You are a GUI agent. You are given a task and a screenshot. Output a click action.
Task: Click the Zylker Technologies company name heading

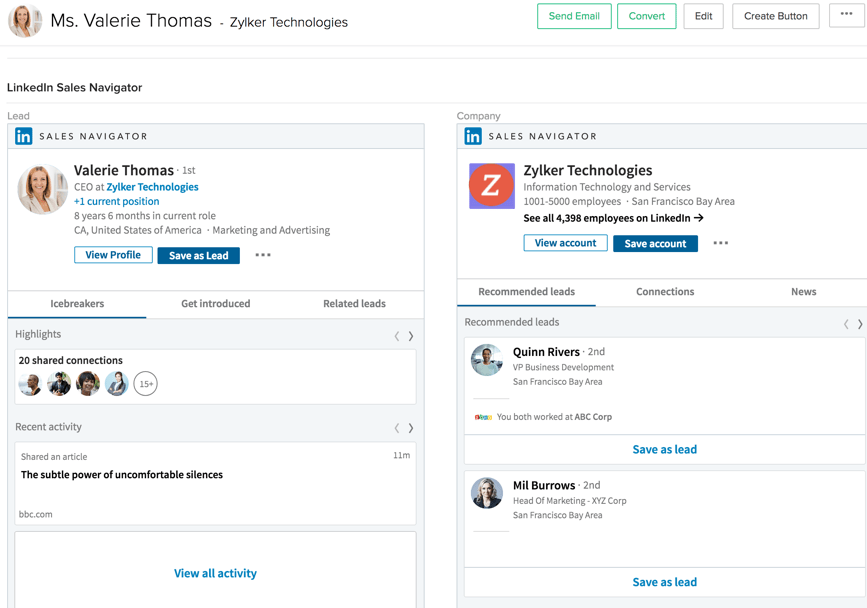[588, 170]
